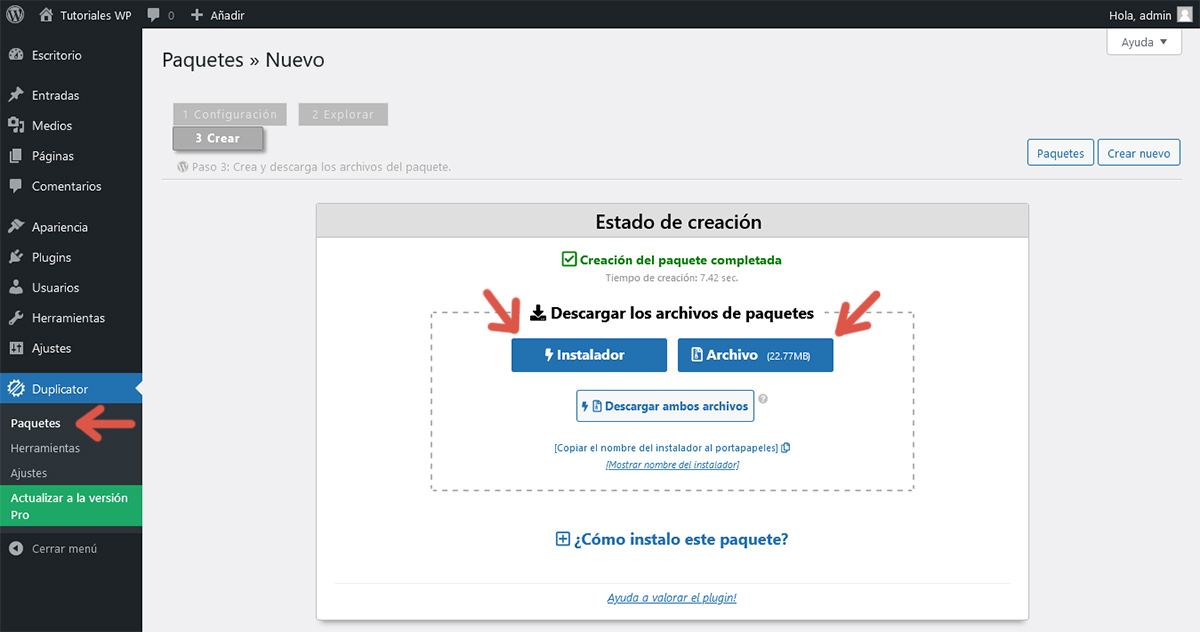Expand ¿Cómo instalo este paquete? section
The image size is (1200, 632).
tap(672, 539)
